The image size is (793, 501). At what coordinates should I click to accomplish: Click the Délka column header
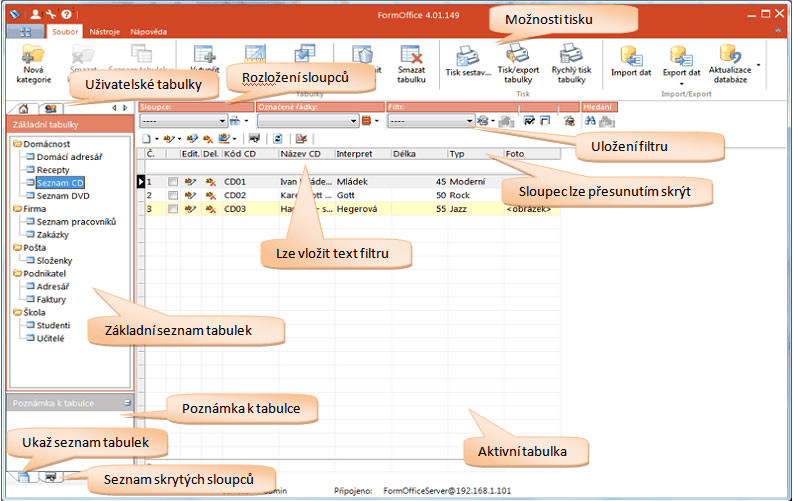point(419,154)
